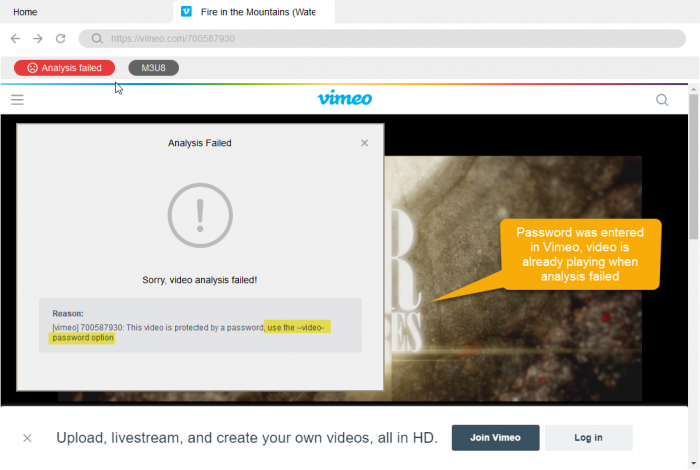Click the 'Analysis Failed' dialog title
700x470 pixels.
200,143
